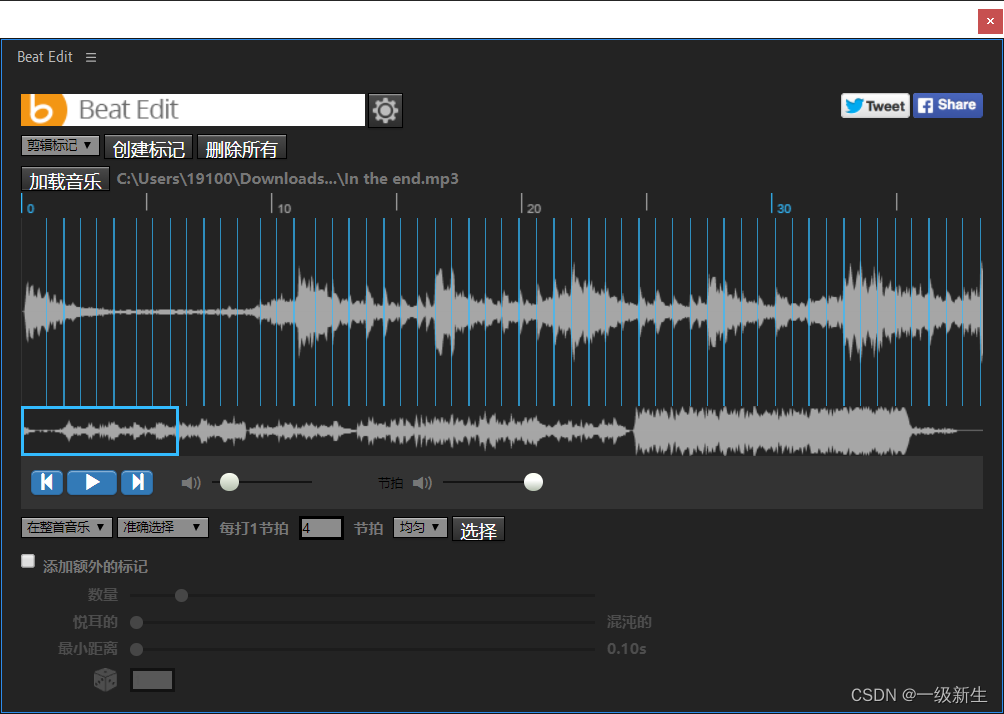
Task: Click the 0.10s minimum distance value
Action: coord(626,649)
